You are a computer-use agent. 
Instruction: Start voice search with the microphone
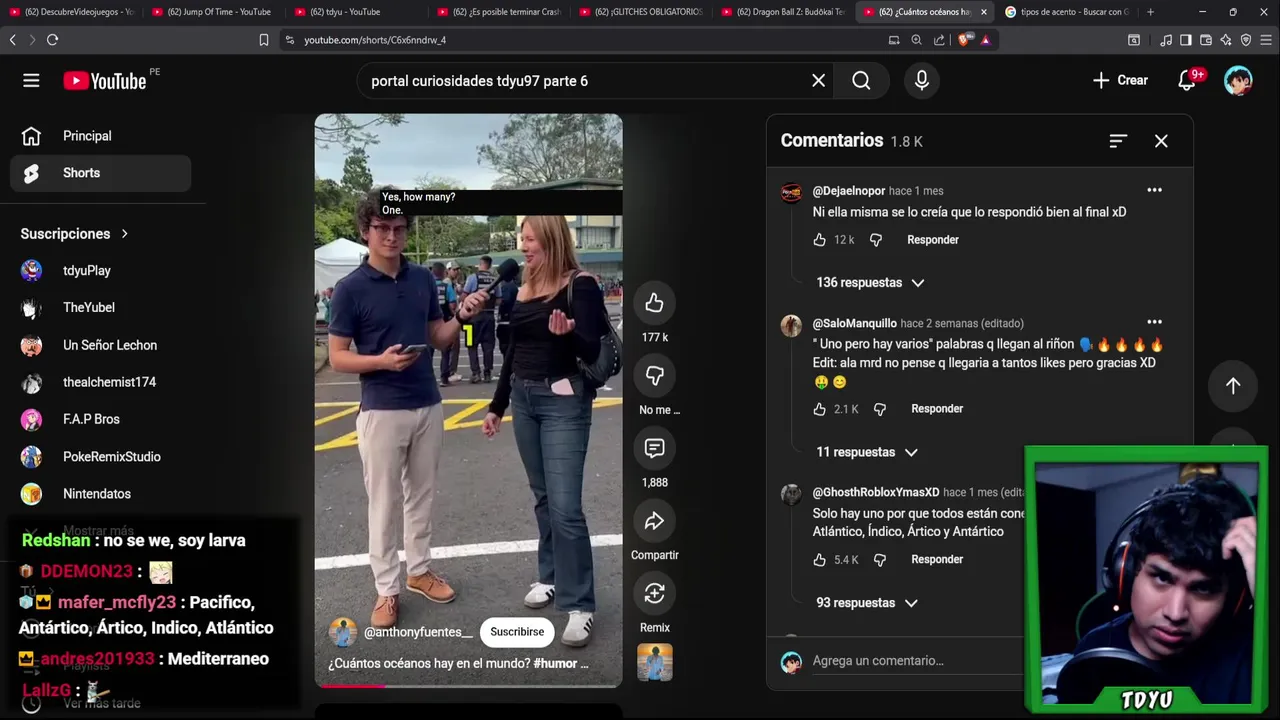pos(922,81)
